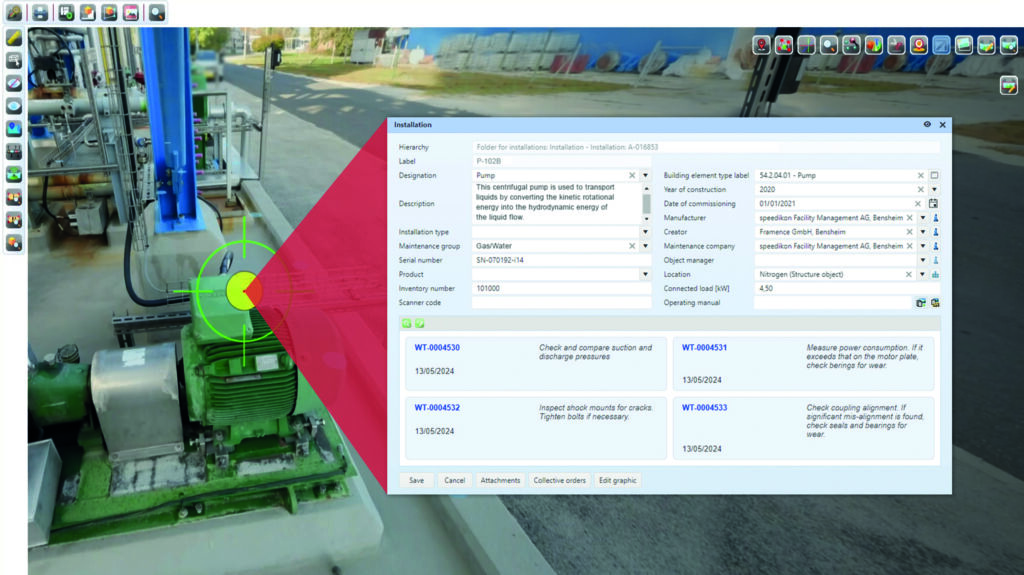1024x575 pixels.
Task: Click the blue eye icon in left sidebar
Action: [x=14, y=106]
